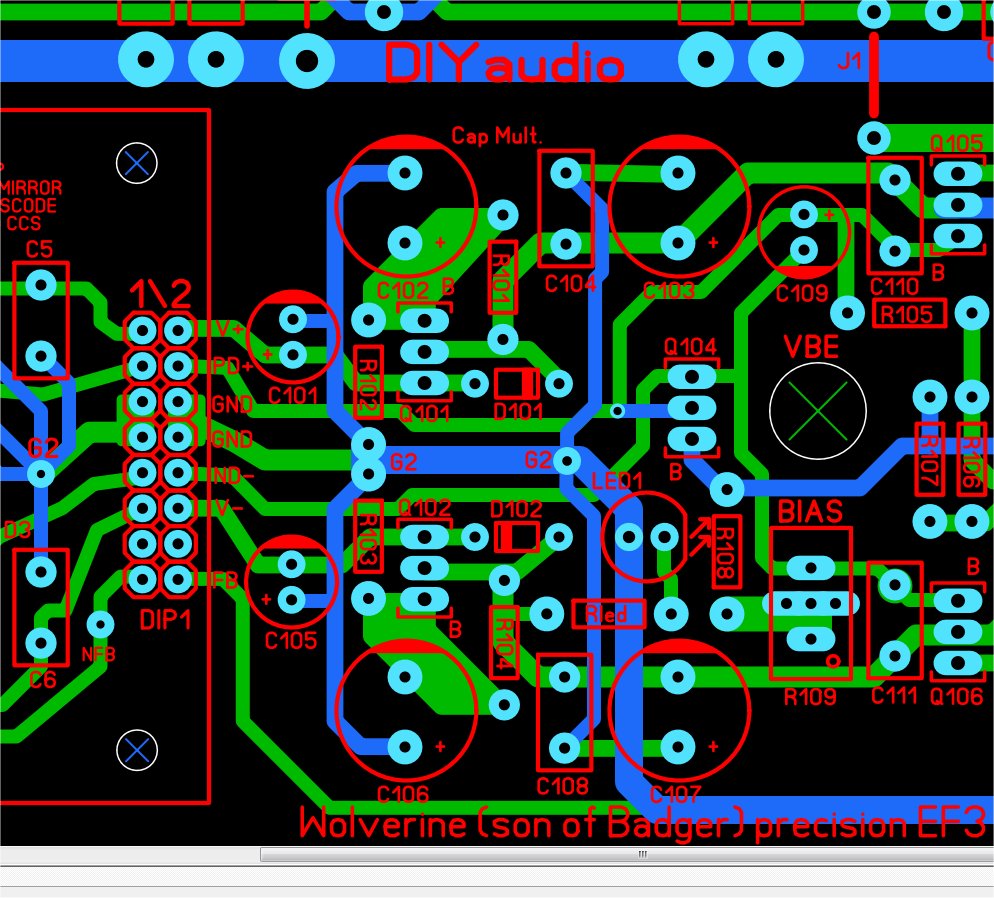Select the C111 capacitor label

[894, 696]
